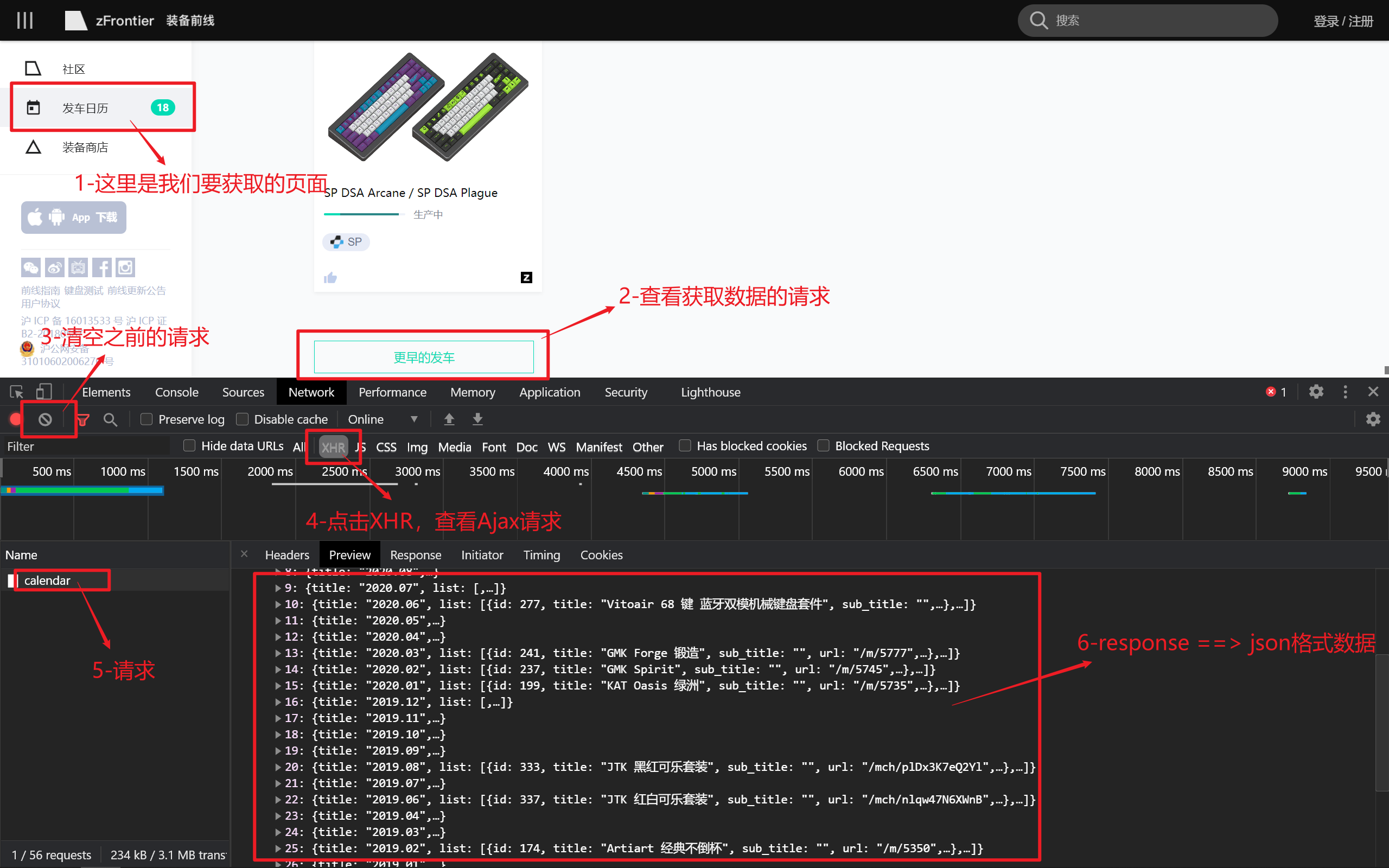Check Blocked Requests filter
This screenshot has height=868, width=1389.
click(x=823, y=446)
